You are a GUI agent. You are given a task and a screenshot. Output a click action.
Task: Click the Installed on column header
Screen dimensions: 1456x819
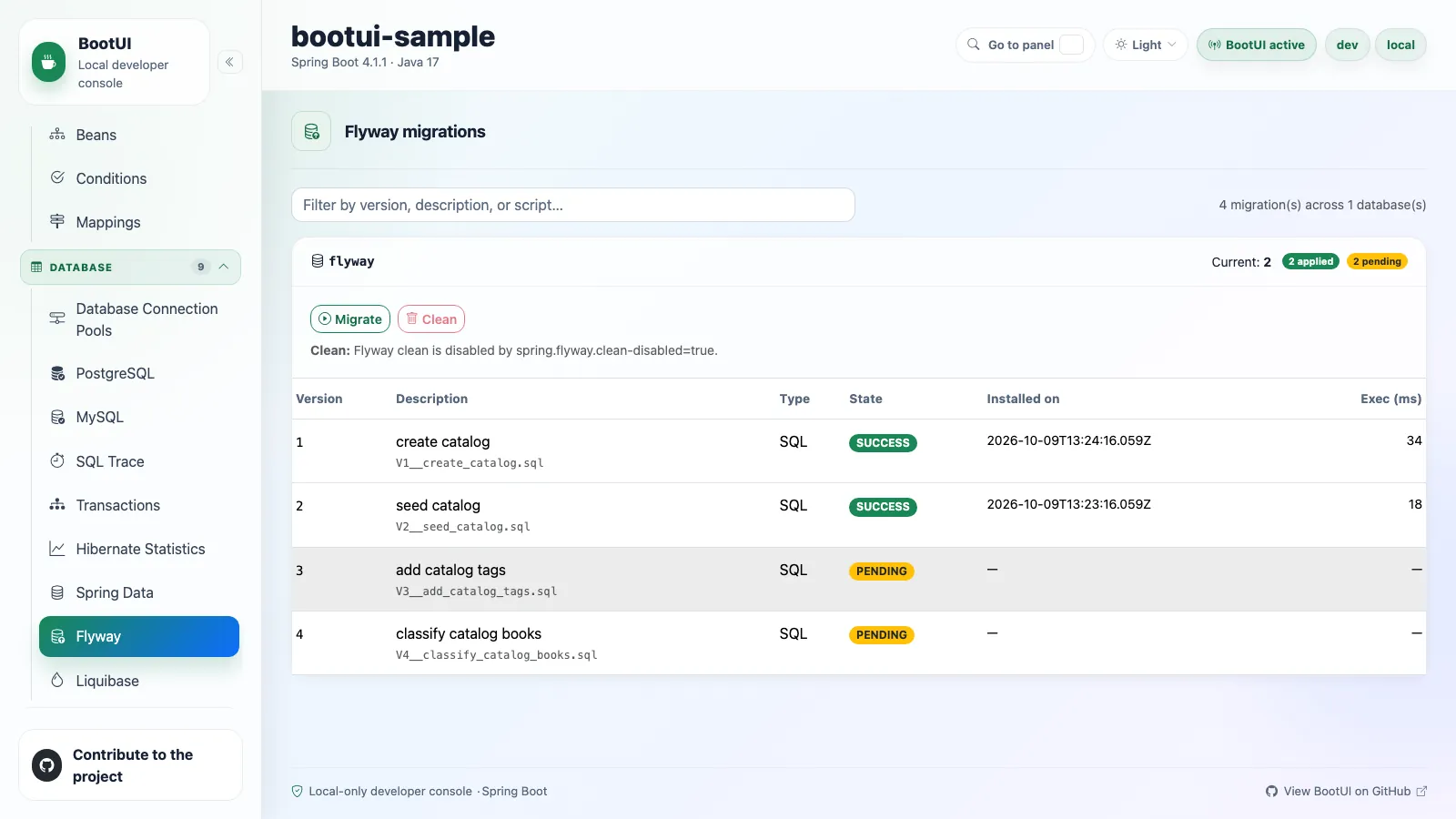[x=1023, y=399]
